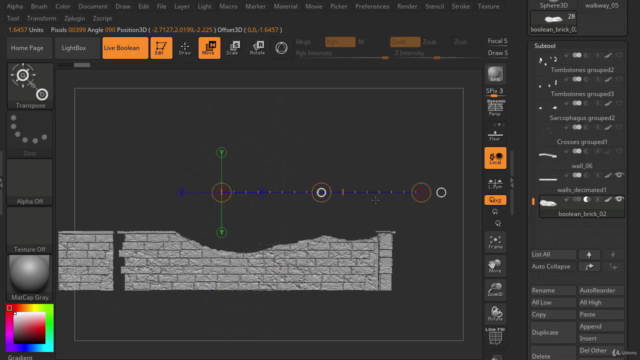Image resolution: width=640 pixels, height=360 pixels.
Task: Toggle visibility eye of walls_decimated1
Action: 619,175
